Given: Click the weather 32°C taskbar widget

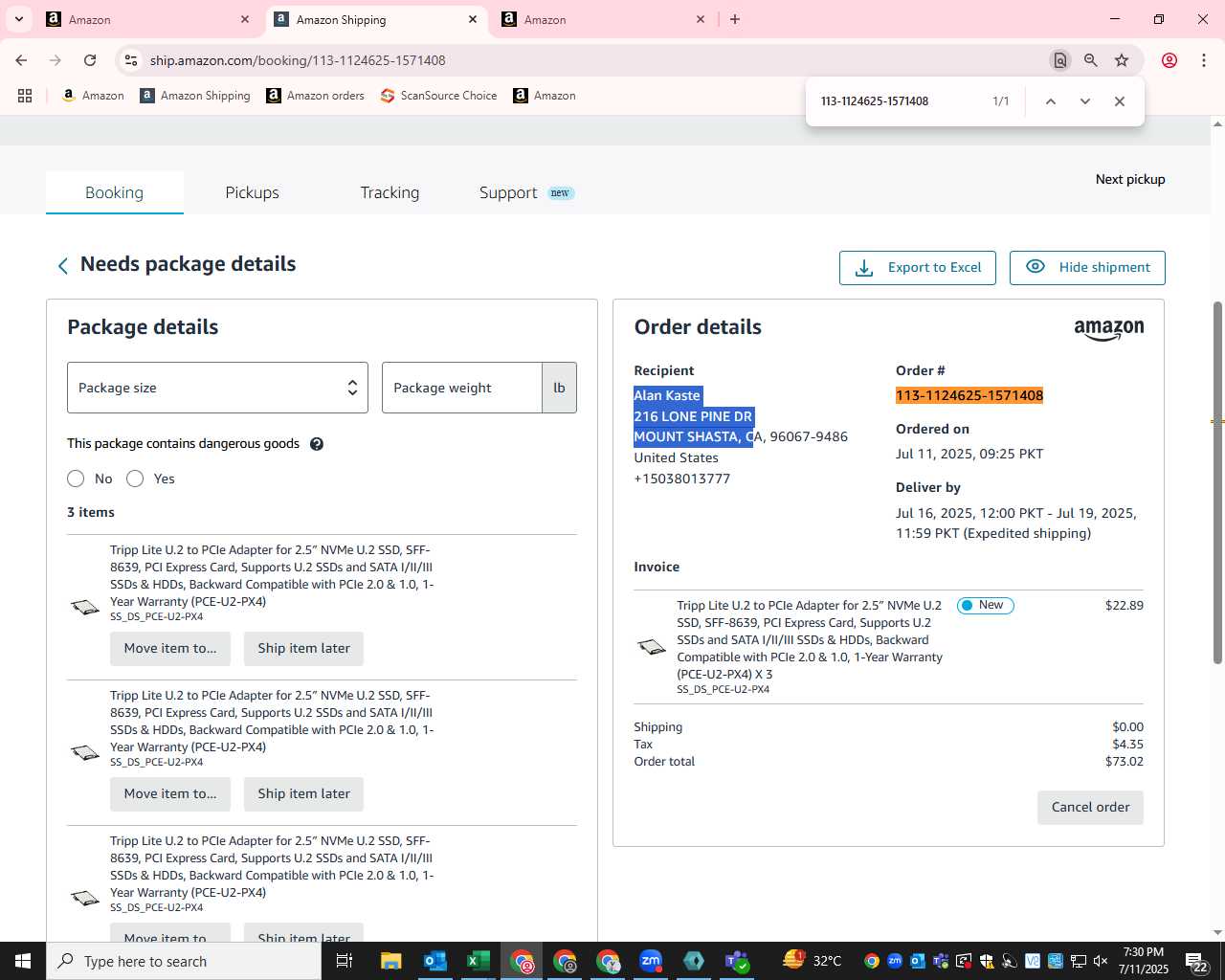Looking at the screenshot, I should click(x=813, y=961).
